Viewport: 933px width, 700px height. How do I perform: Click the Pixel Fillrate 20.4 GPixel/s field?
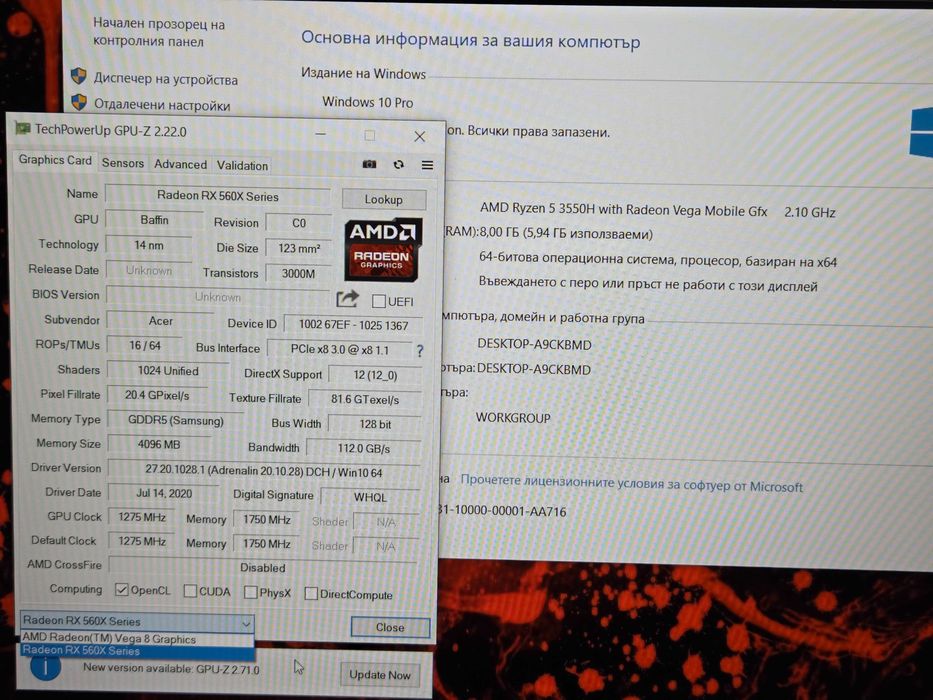157,395
